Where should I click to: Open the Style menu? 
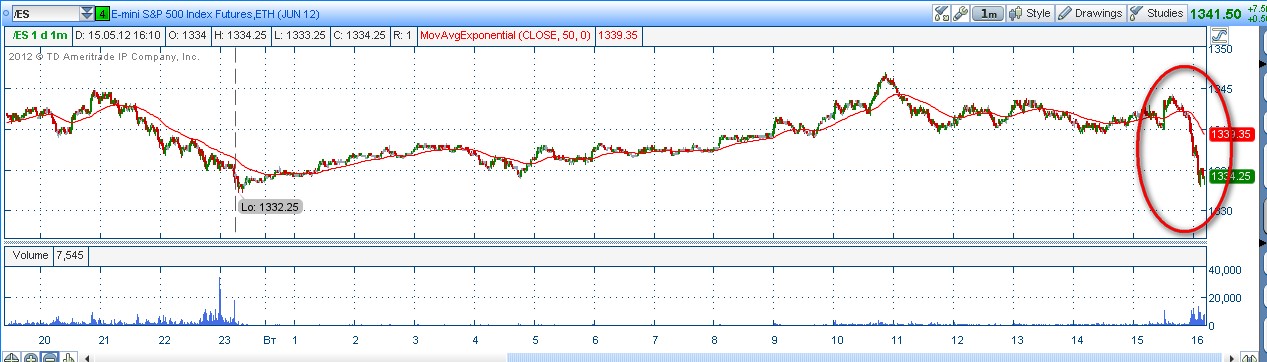[1031, 13]
